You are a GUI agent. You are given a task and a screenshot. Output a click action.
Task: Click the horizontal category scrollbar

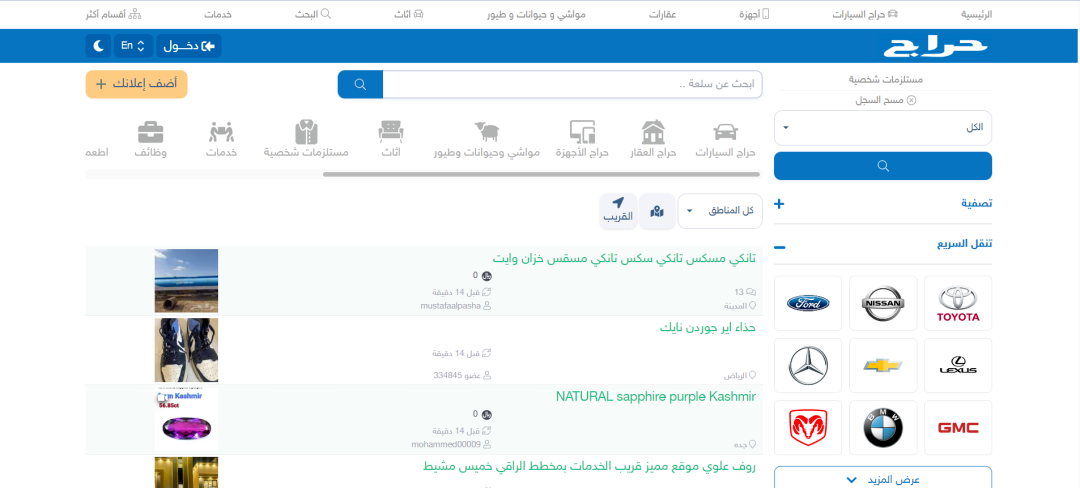click(x=541, y=175)
